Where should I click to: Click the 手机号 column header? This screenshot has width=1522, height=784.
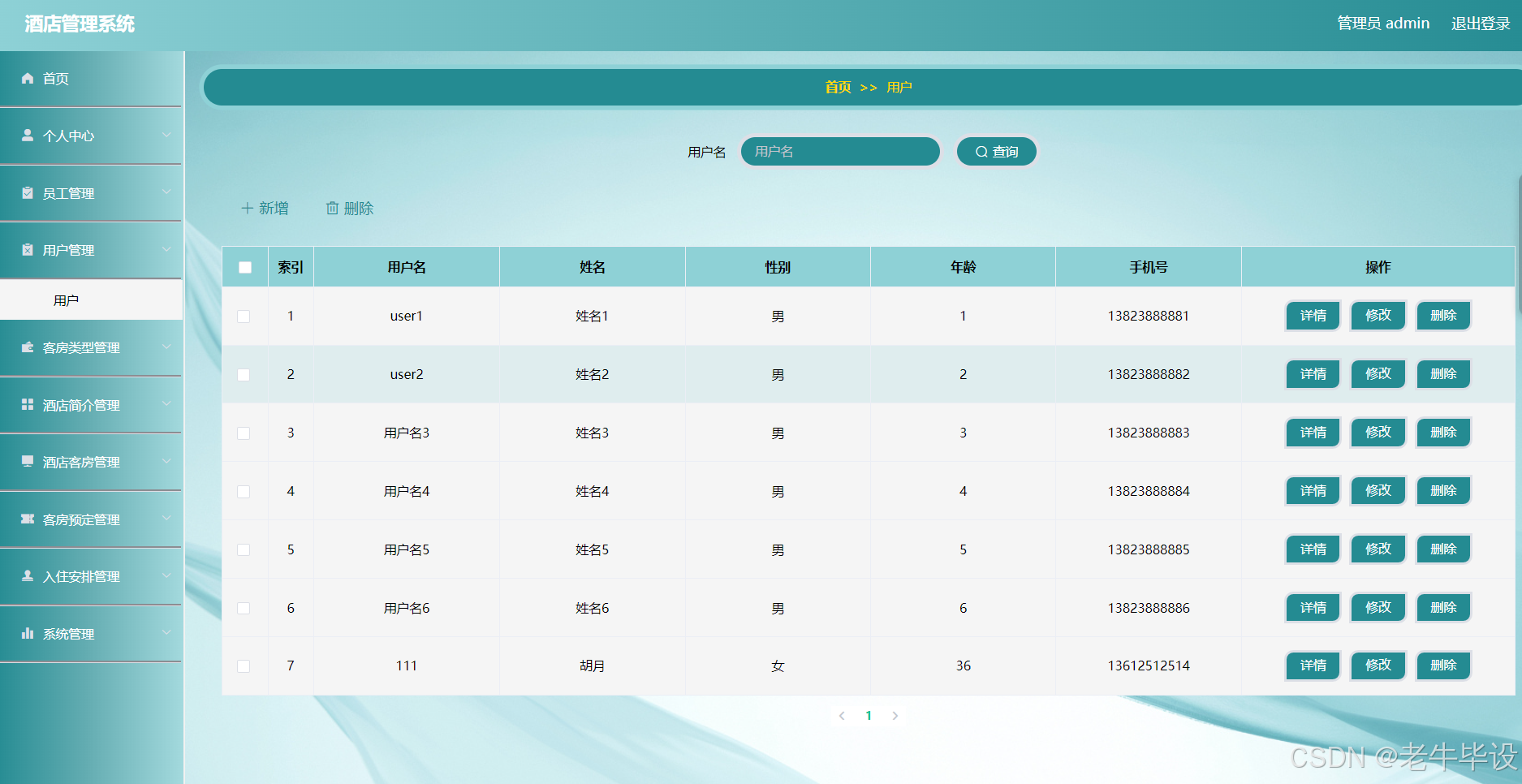click(1149, 267)
